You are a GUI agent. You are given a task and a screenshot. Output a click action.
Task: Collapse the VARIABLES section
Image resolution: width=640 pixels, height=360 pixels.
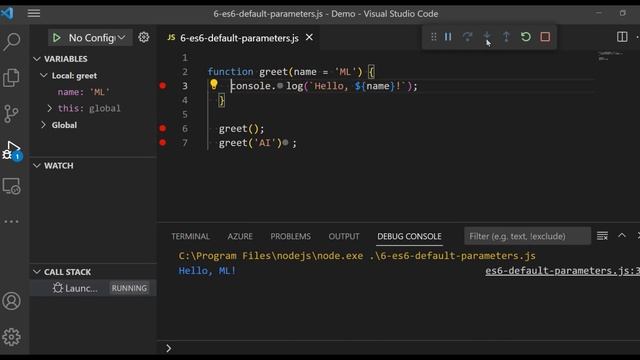37,59
